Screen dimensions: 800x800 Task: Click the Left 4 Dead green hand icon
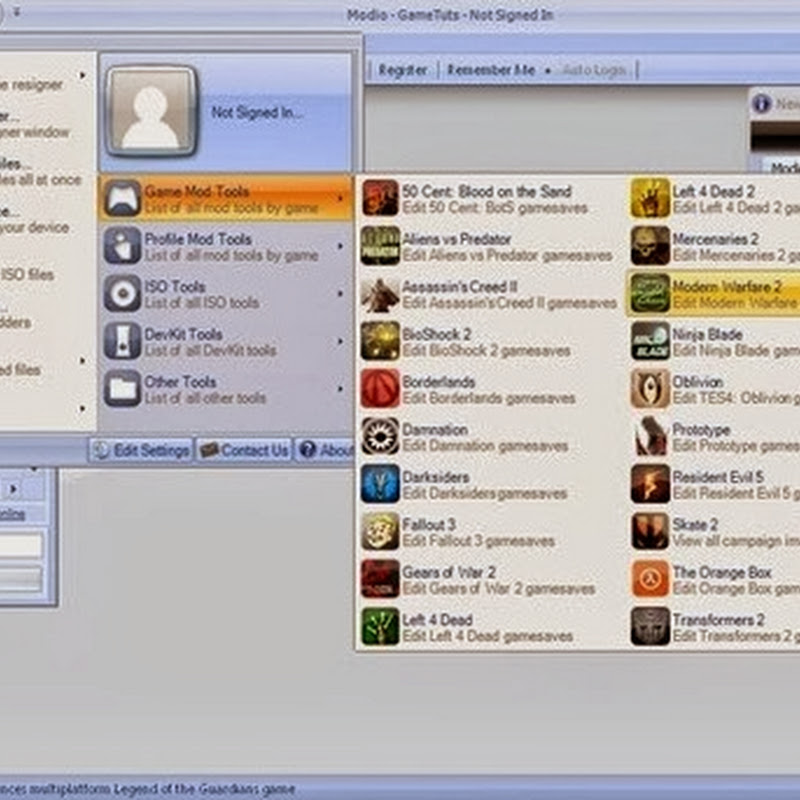tap(380, 626)
